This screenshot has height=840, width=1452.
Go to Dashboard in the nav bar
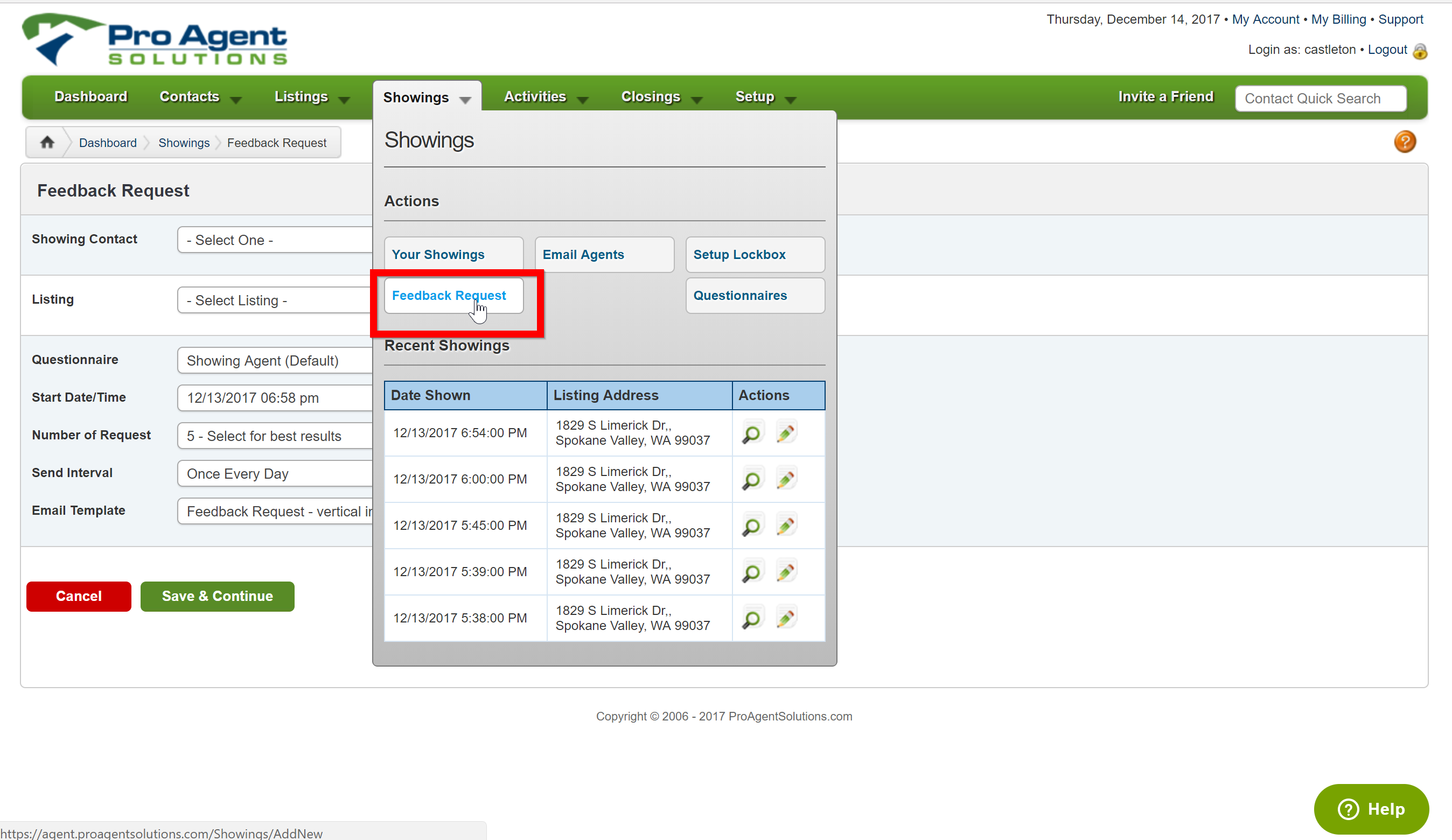click(x=90, y=97)
